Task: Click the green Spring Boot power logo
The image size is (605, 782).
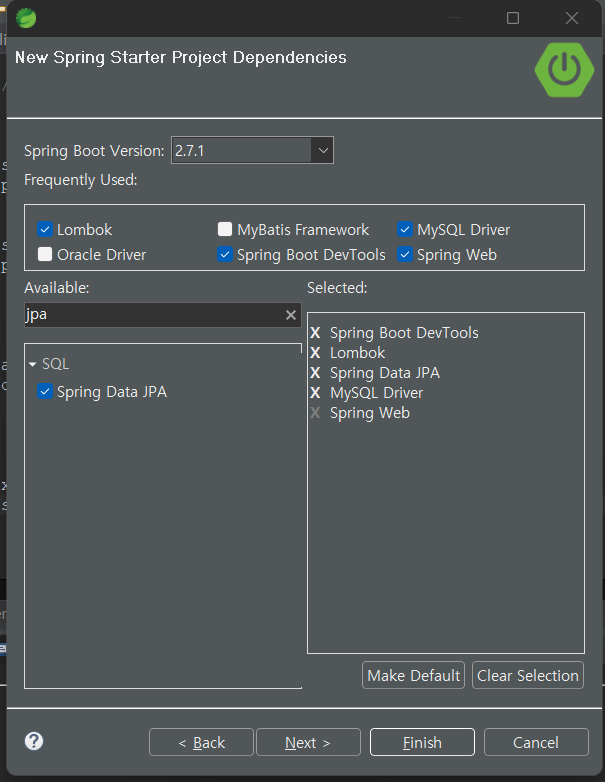Action: click(x=564, y=70)
